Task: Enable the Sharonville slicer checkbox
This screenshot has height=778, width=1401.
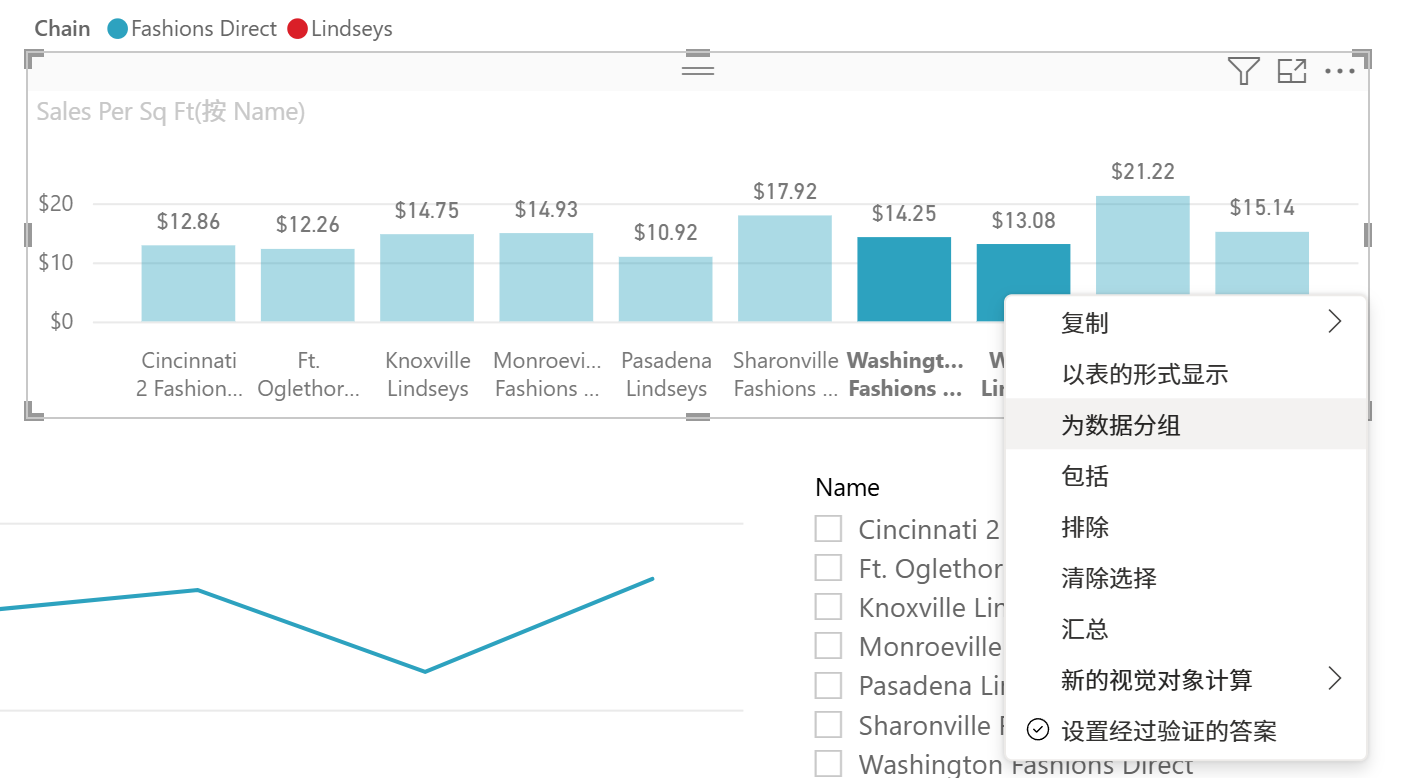Action: [828, 724]
